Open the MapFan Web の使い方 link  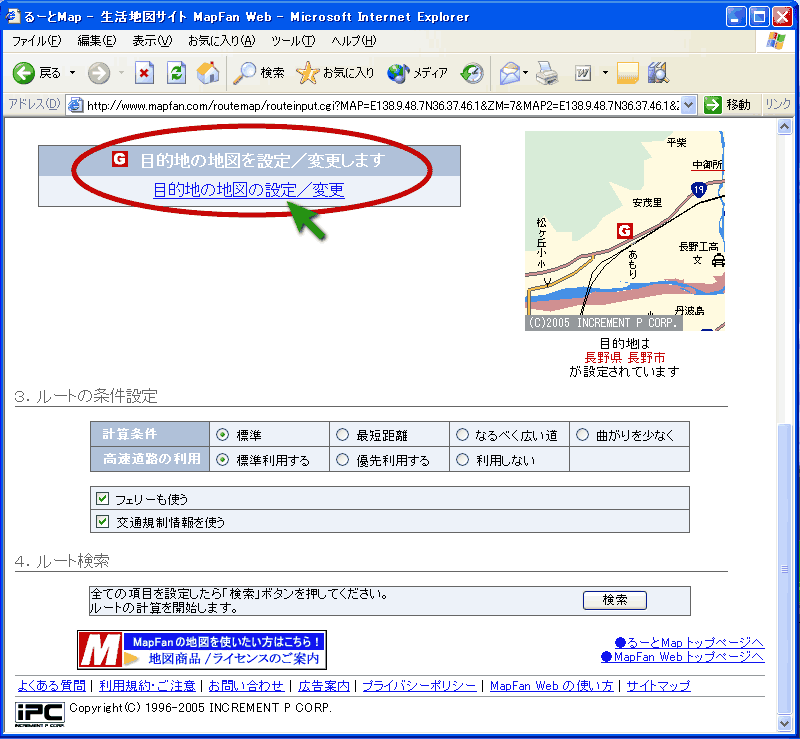[x=552, y=686]
